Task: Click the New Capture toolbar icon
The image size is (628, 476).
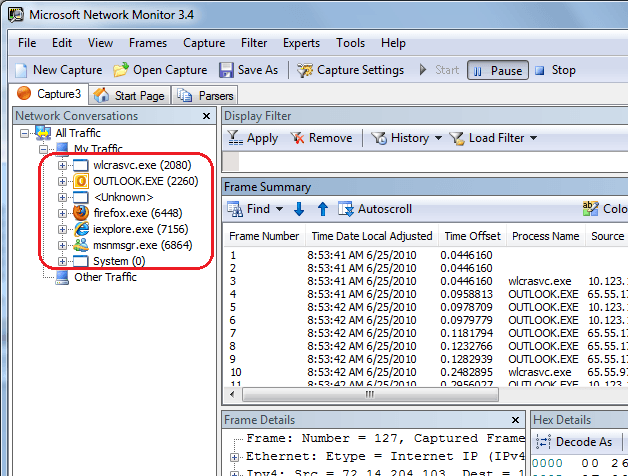Action: pyautogui.click(x=22, y=70)
